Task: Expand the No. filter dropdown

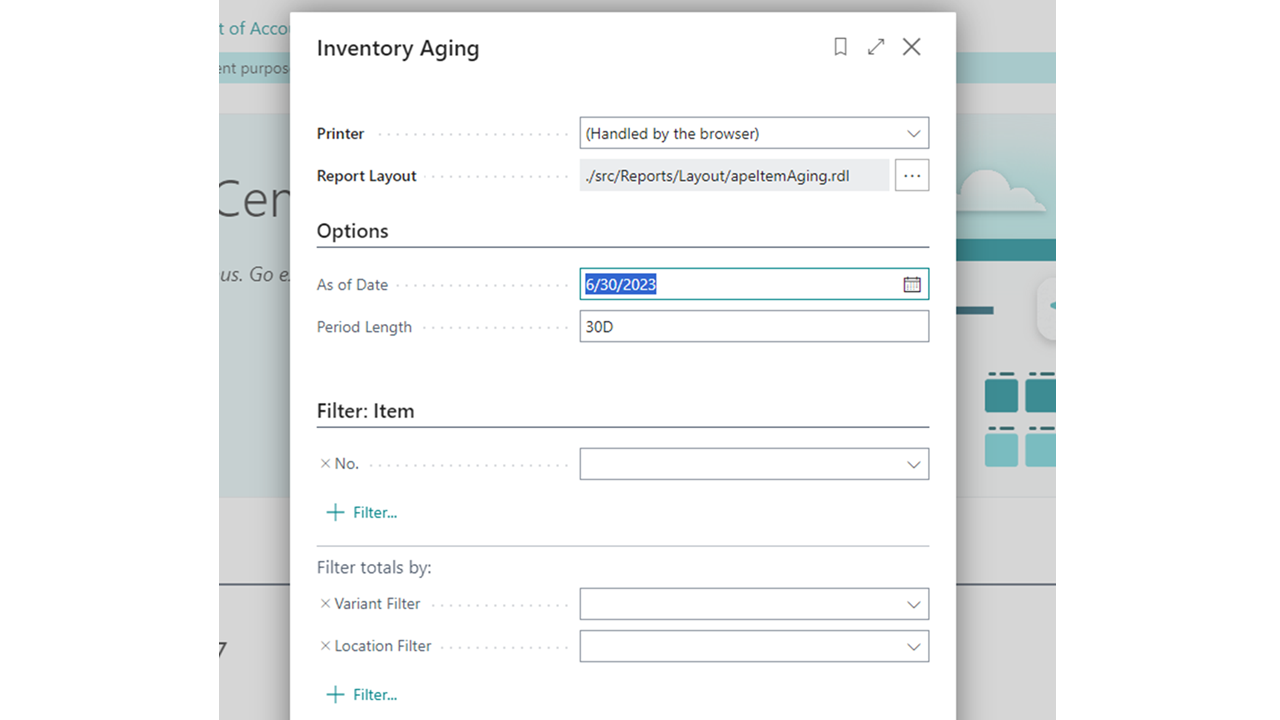Action: tap(913, 464)
